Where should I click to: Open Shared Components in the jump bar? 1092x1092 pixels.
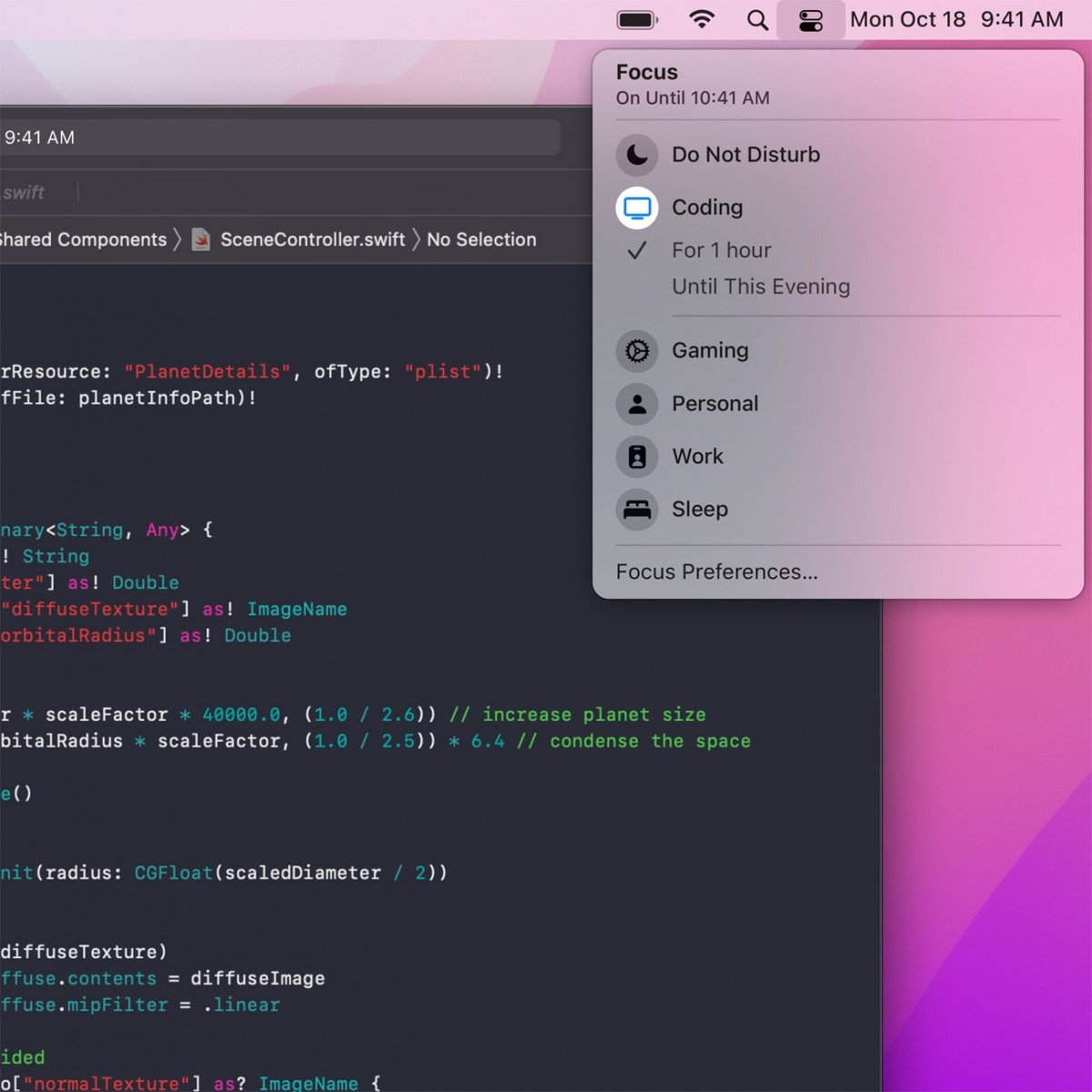pos(85,239)
